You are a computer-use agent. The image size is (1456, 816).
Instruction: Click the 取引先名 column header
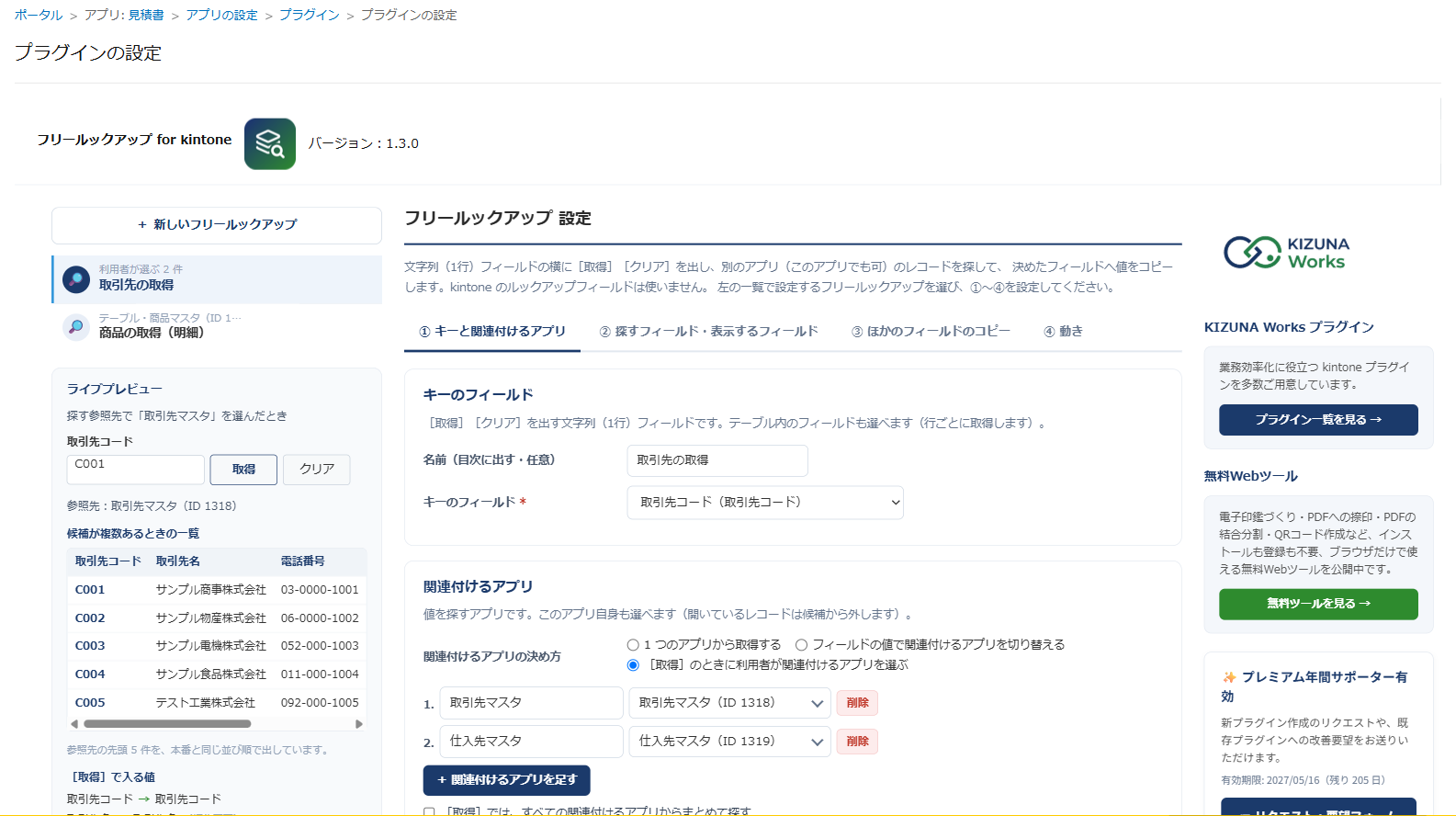[x=177, y=561]
